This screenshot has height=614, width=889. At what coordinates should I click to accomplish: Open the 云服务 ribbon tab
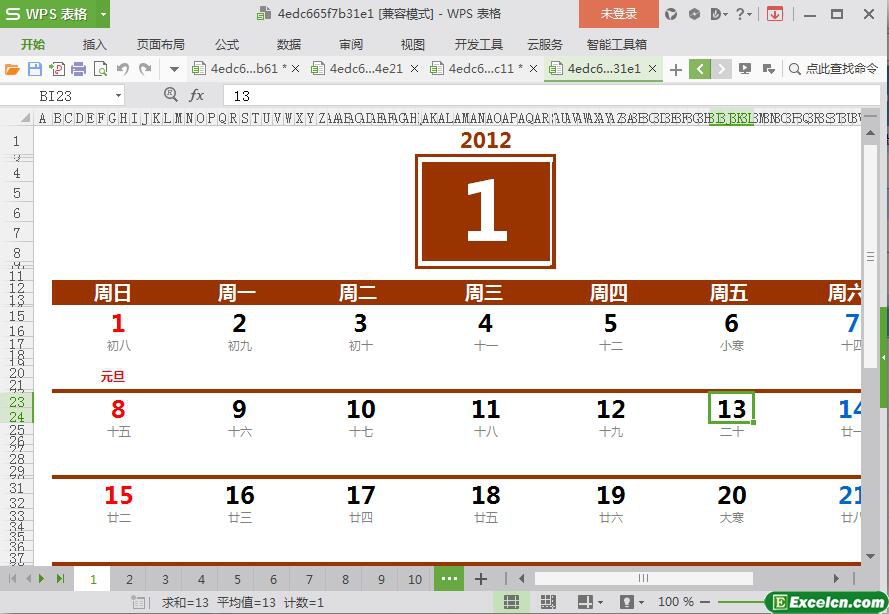[544, 44]
